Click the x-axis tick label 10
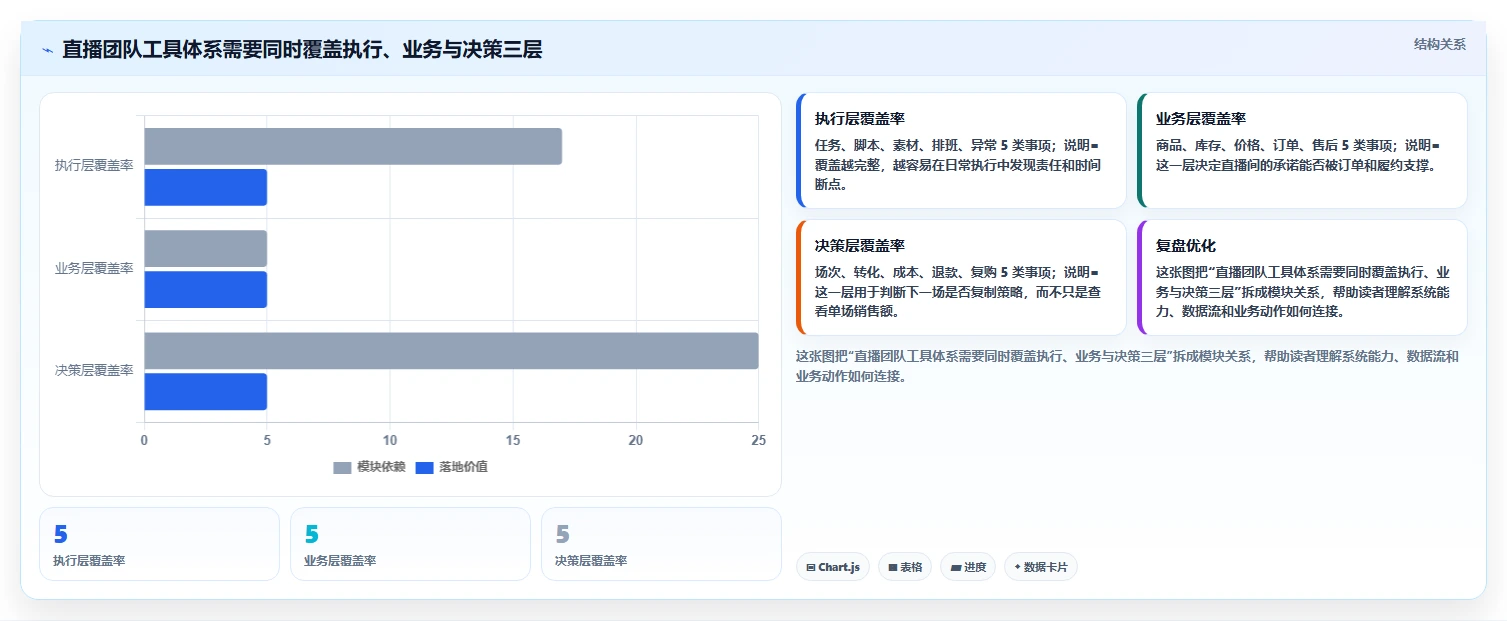 (390, 440)
